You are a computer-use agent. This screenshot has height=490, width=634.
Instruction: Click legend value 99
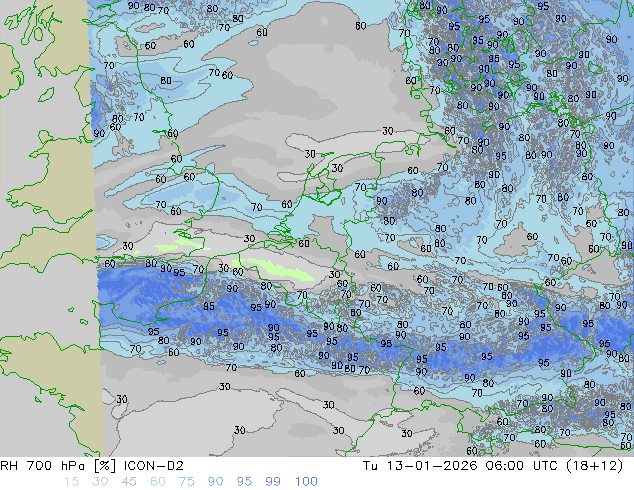point(273,482)
